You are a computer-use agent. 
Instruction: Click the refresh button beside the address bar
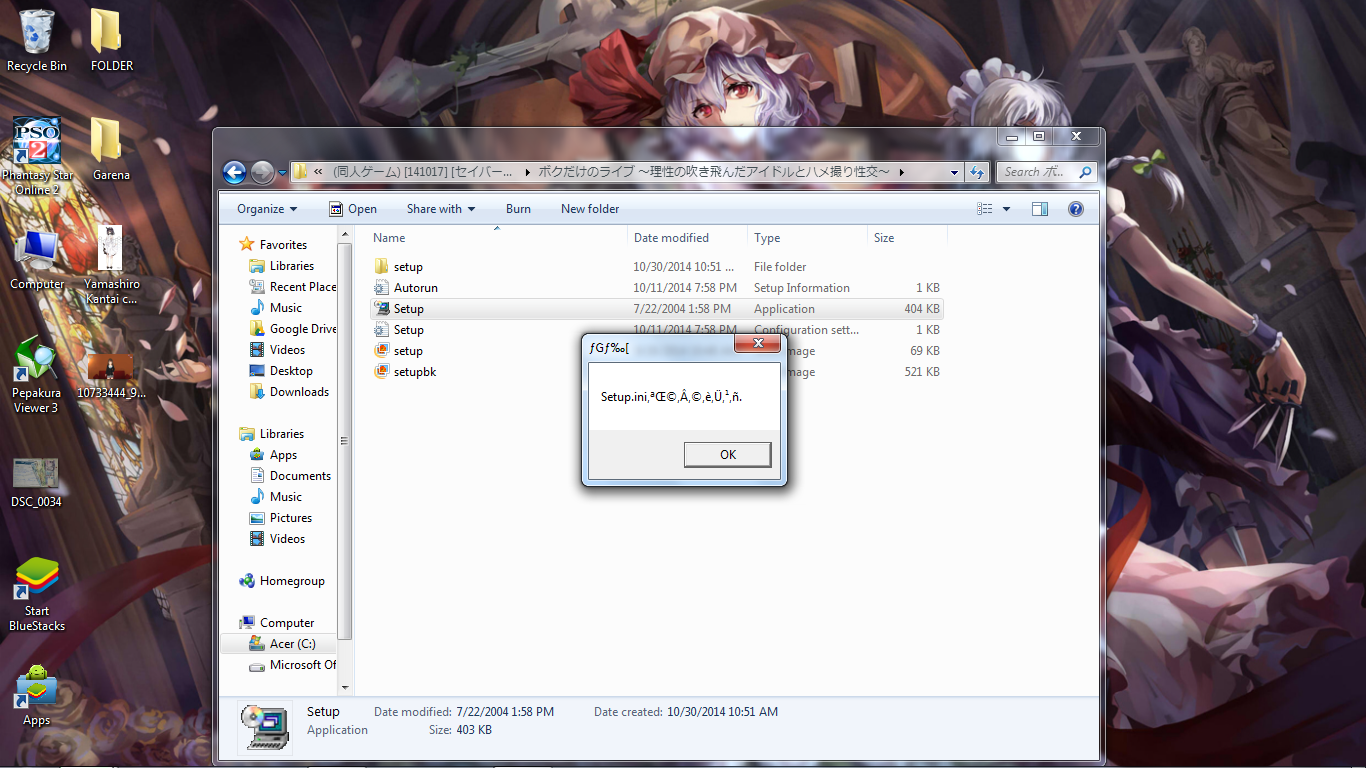pos(978,172)
